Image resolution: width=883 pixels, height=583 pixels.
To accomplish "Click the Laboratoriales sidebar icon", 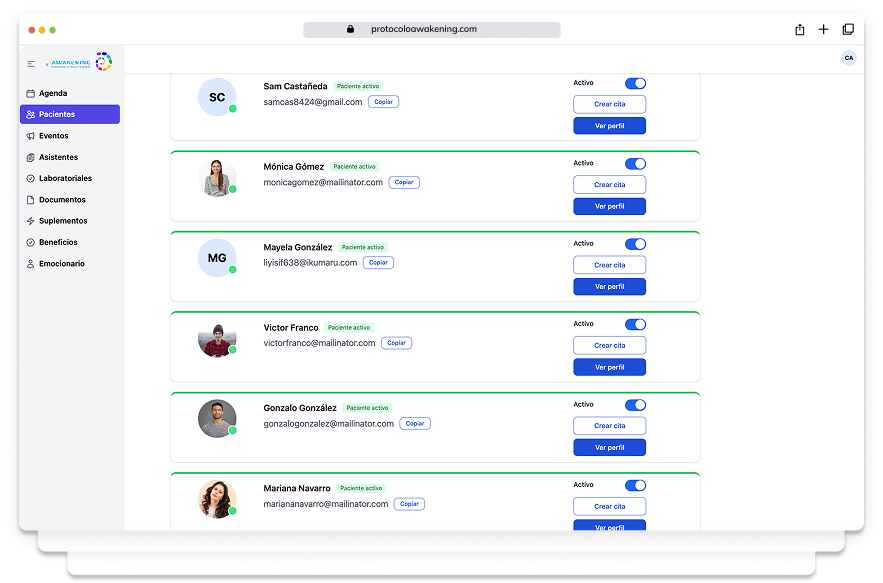I will tap(31, 179).
